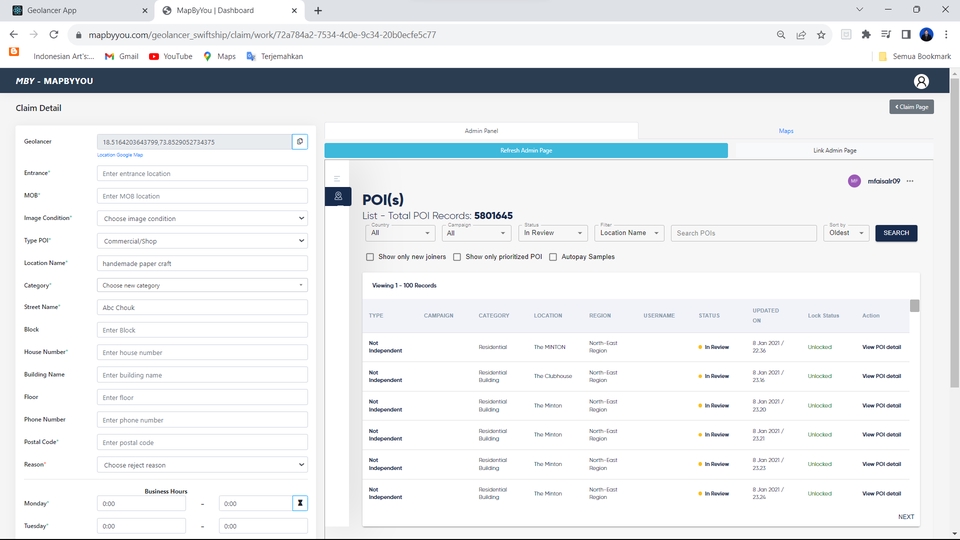960x540 pixels.
Task: Click the hourglass icon next to Monday hours
Action: coord(300,503)
